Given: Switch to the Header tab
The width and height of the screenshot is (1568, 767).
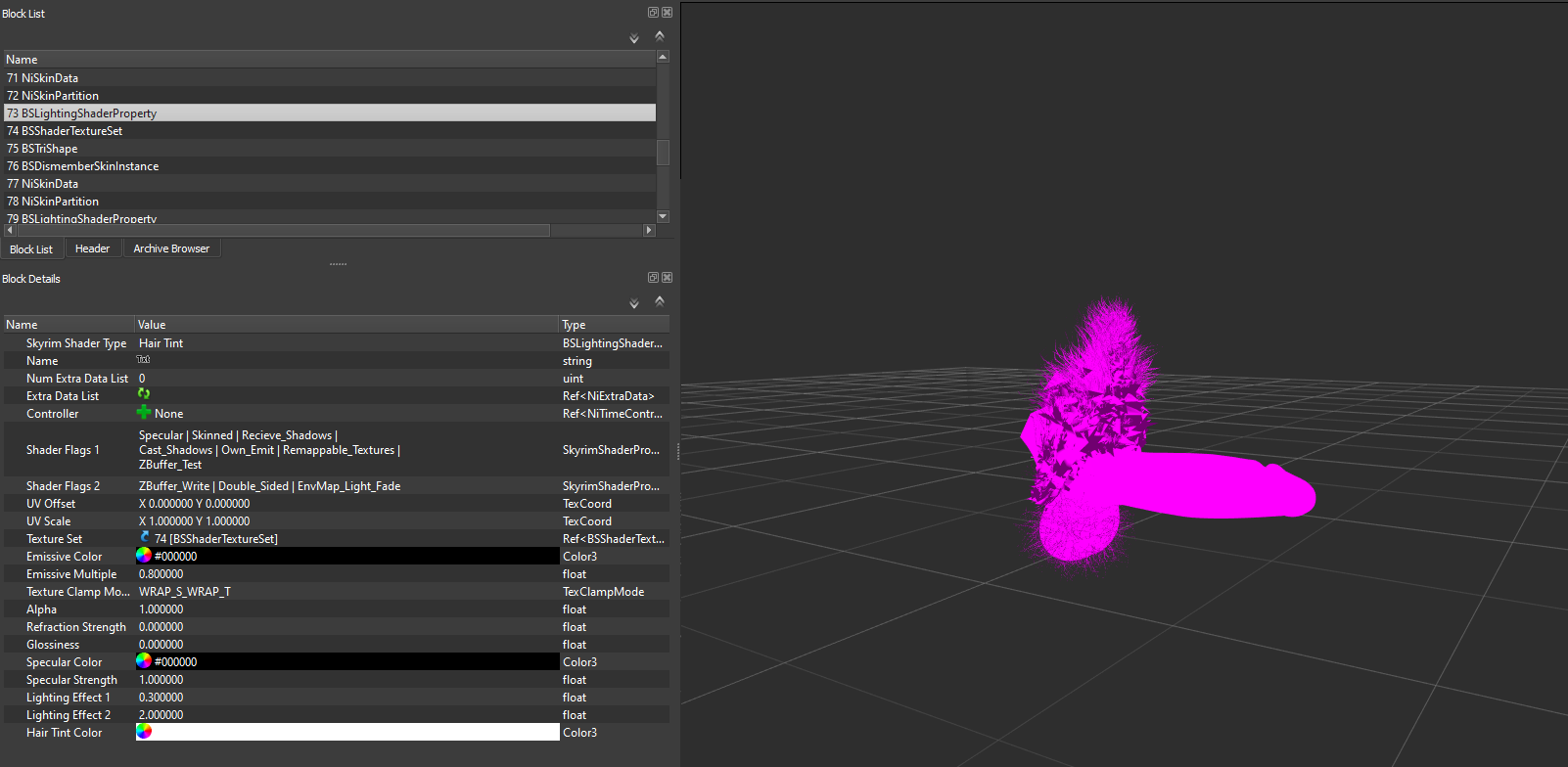Looking at the screenshot, I should click(x=93, y=248).
